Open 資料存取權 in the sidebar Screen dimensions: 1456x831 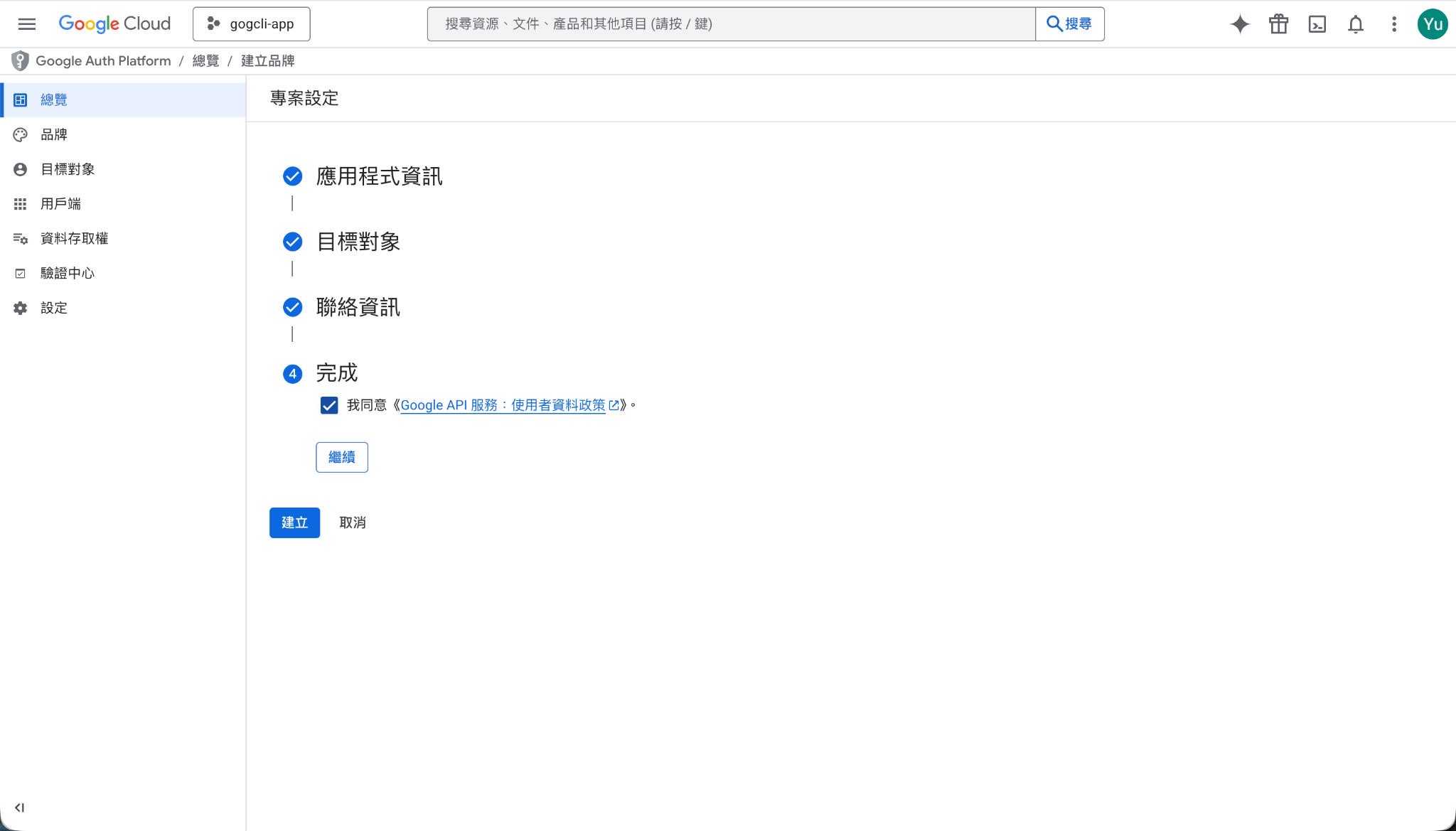74,238
